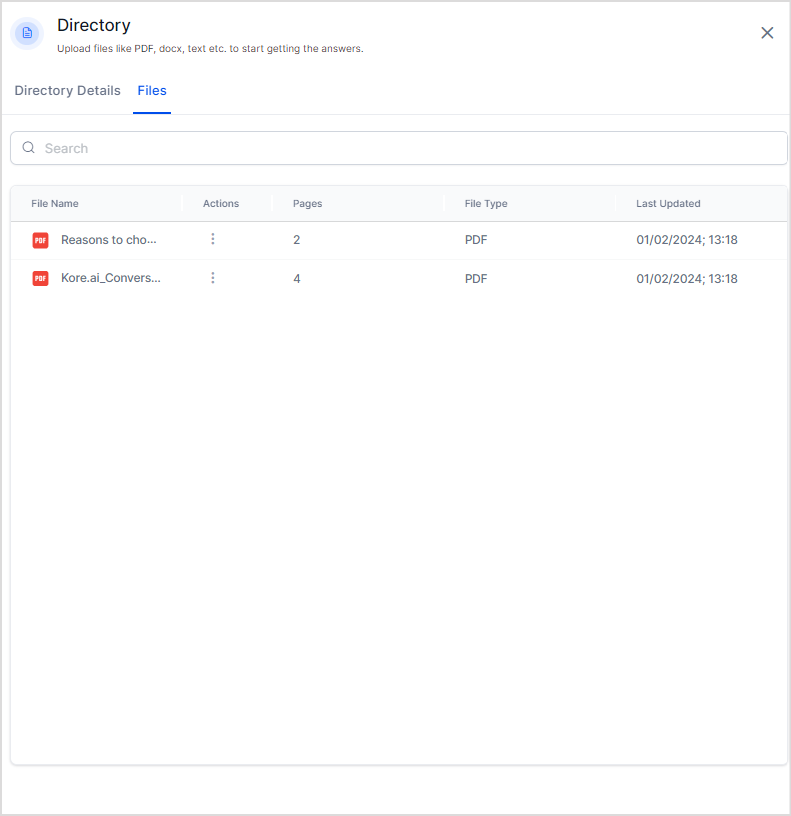This screenshot has height=816, width=791.
Task: Open actions menu for Kore.ai_Convers... file
Action: coord(212,277)
